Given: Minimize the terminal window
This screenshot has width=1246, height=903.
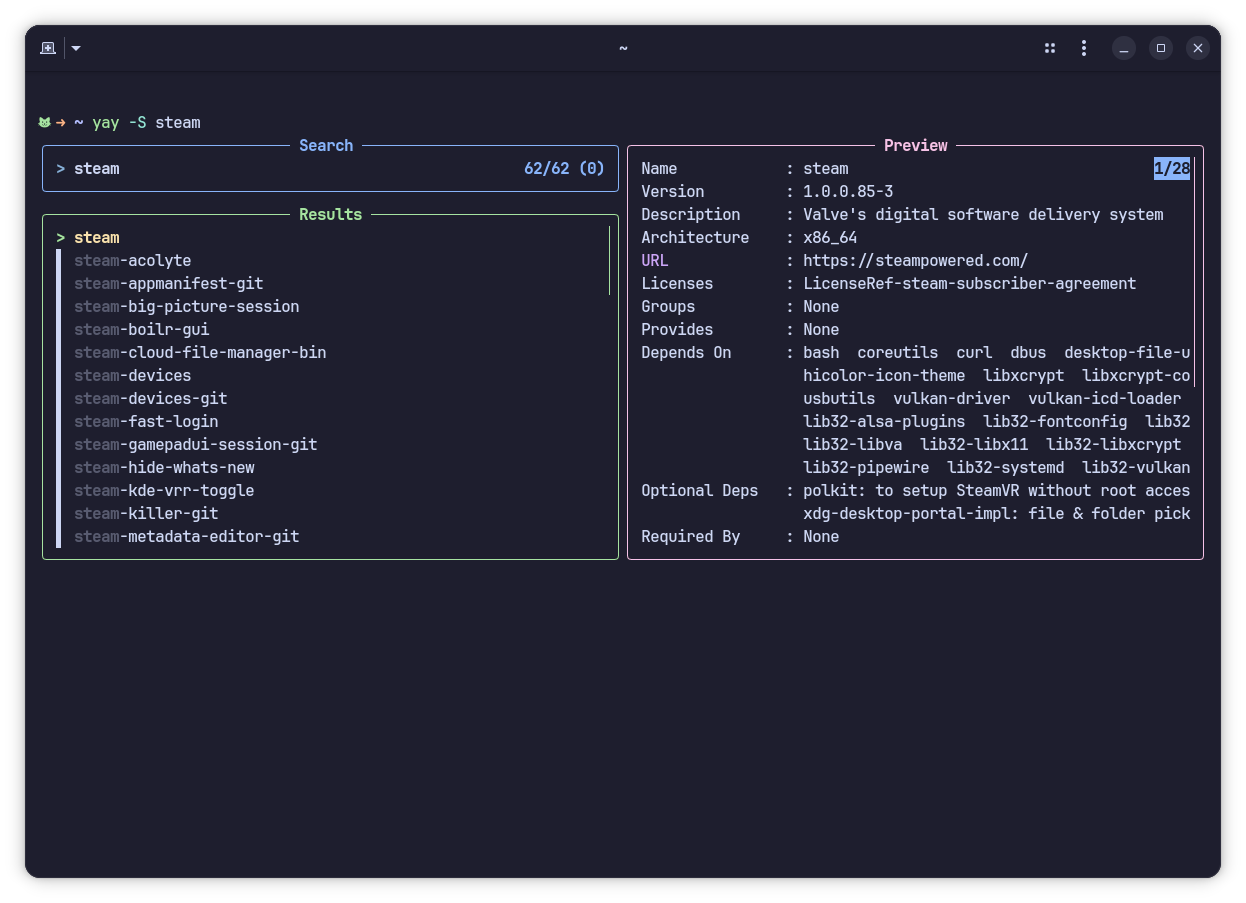Looking at the screenshot, I should 1124,48.
